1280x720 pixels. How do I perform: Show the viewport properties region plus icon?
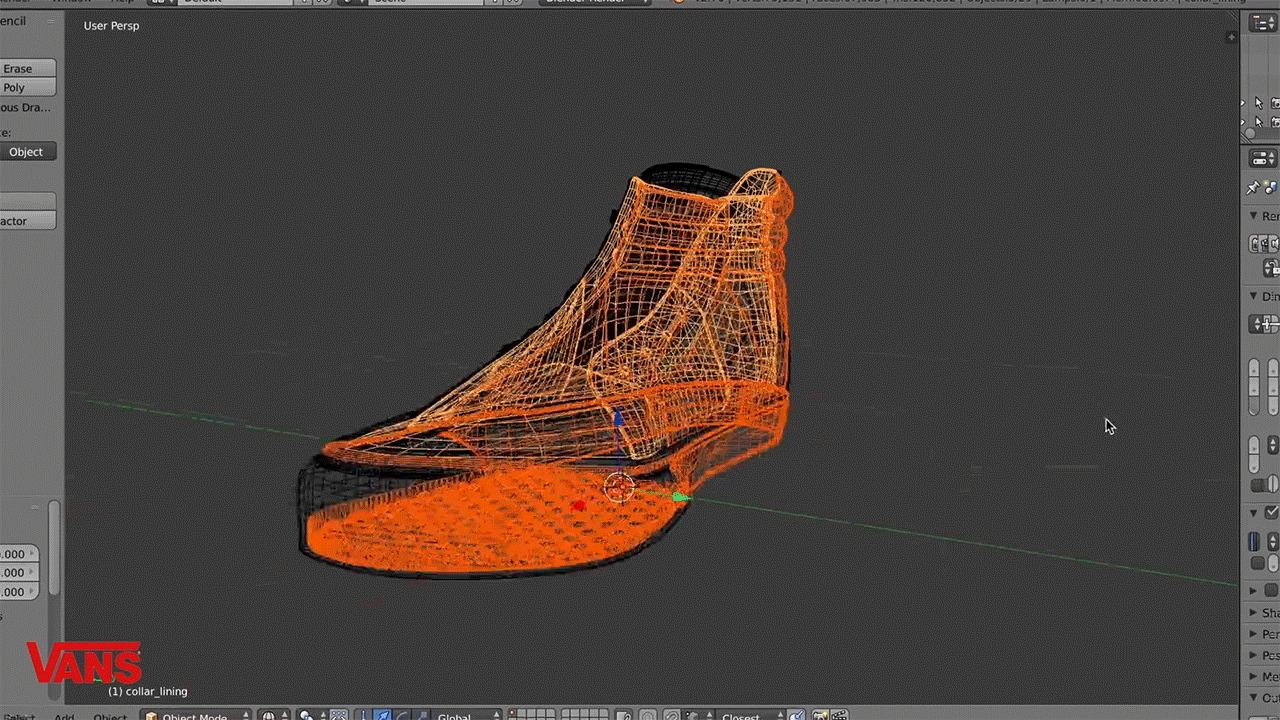tap(1232, 37)
